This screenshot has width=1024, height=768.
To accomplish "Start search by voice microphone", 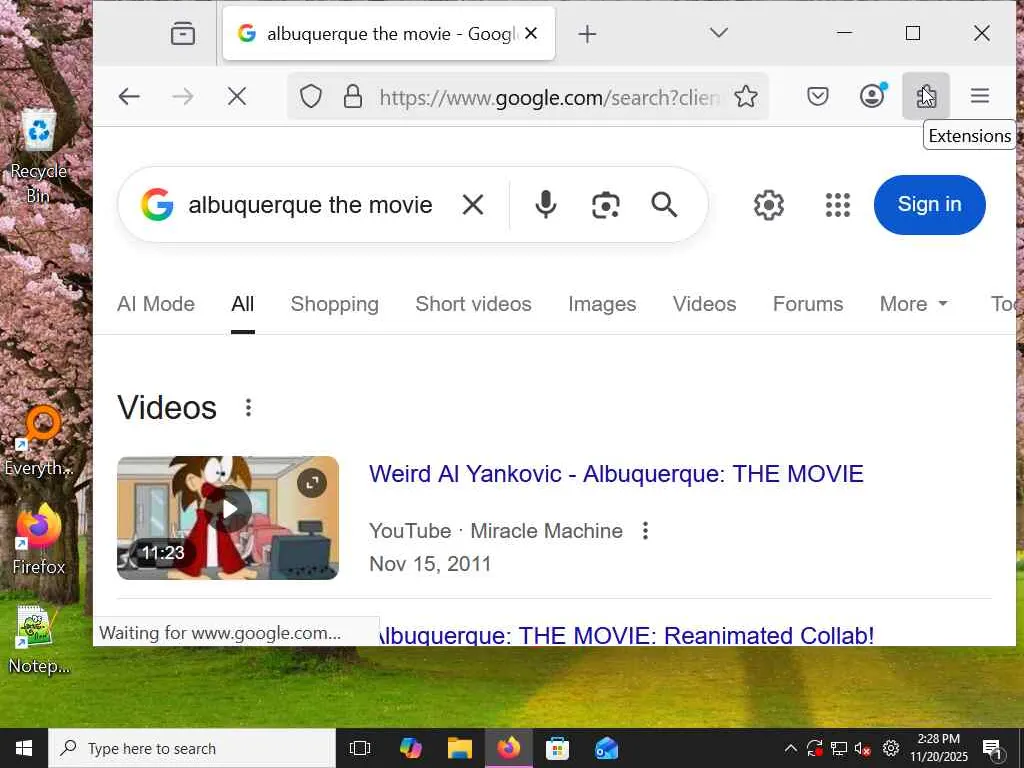I will pos(545,204).
